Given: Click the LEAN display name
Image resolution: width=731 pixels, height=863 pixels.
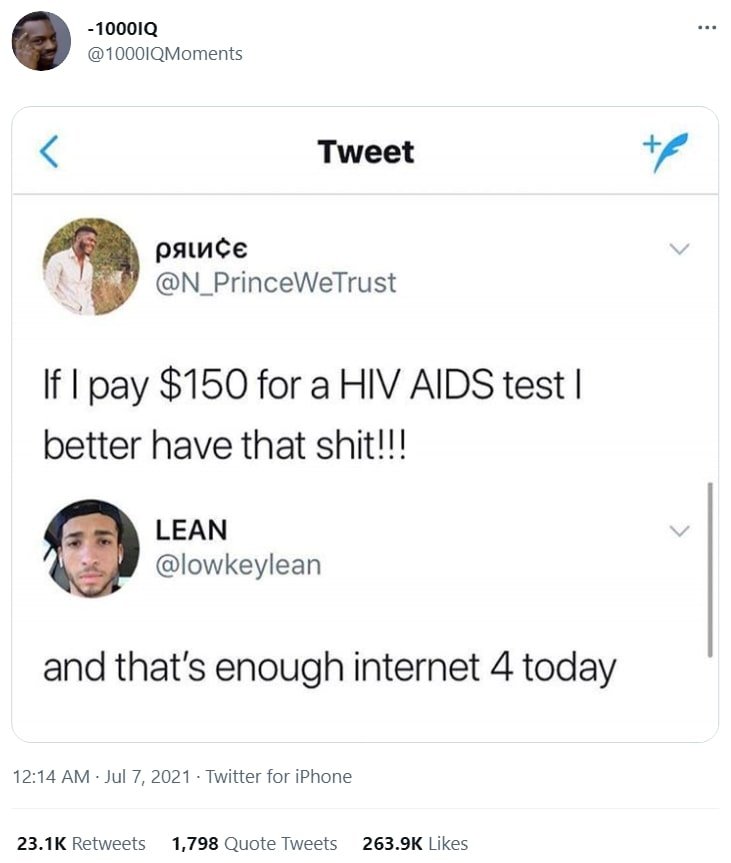Looking at the screenshot, I should pyautogui.click(x=191, y=531).
